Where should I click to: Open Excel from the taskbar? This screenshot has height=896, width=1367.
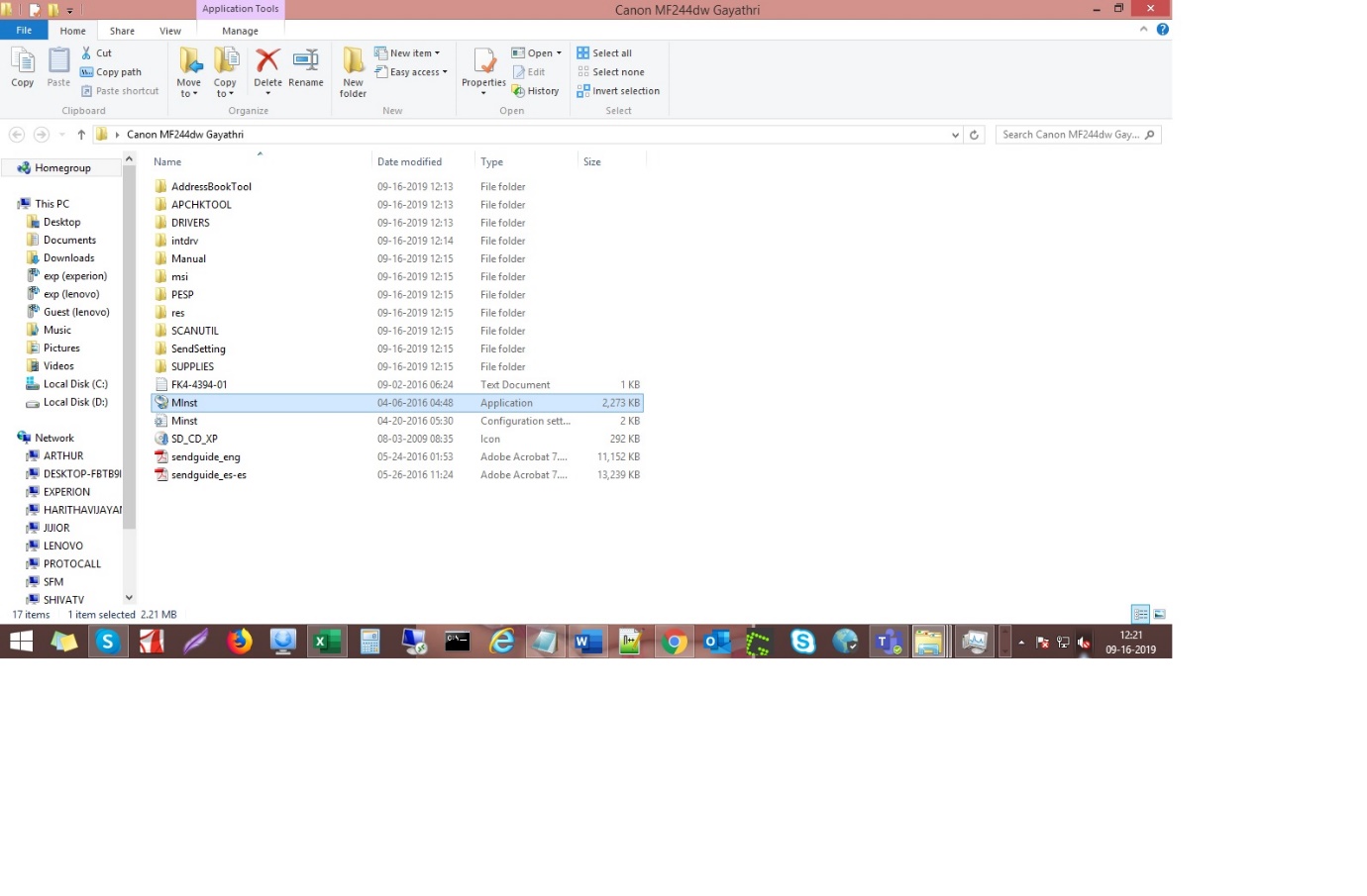[x=326, y=643]
